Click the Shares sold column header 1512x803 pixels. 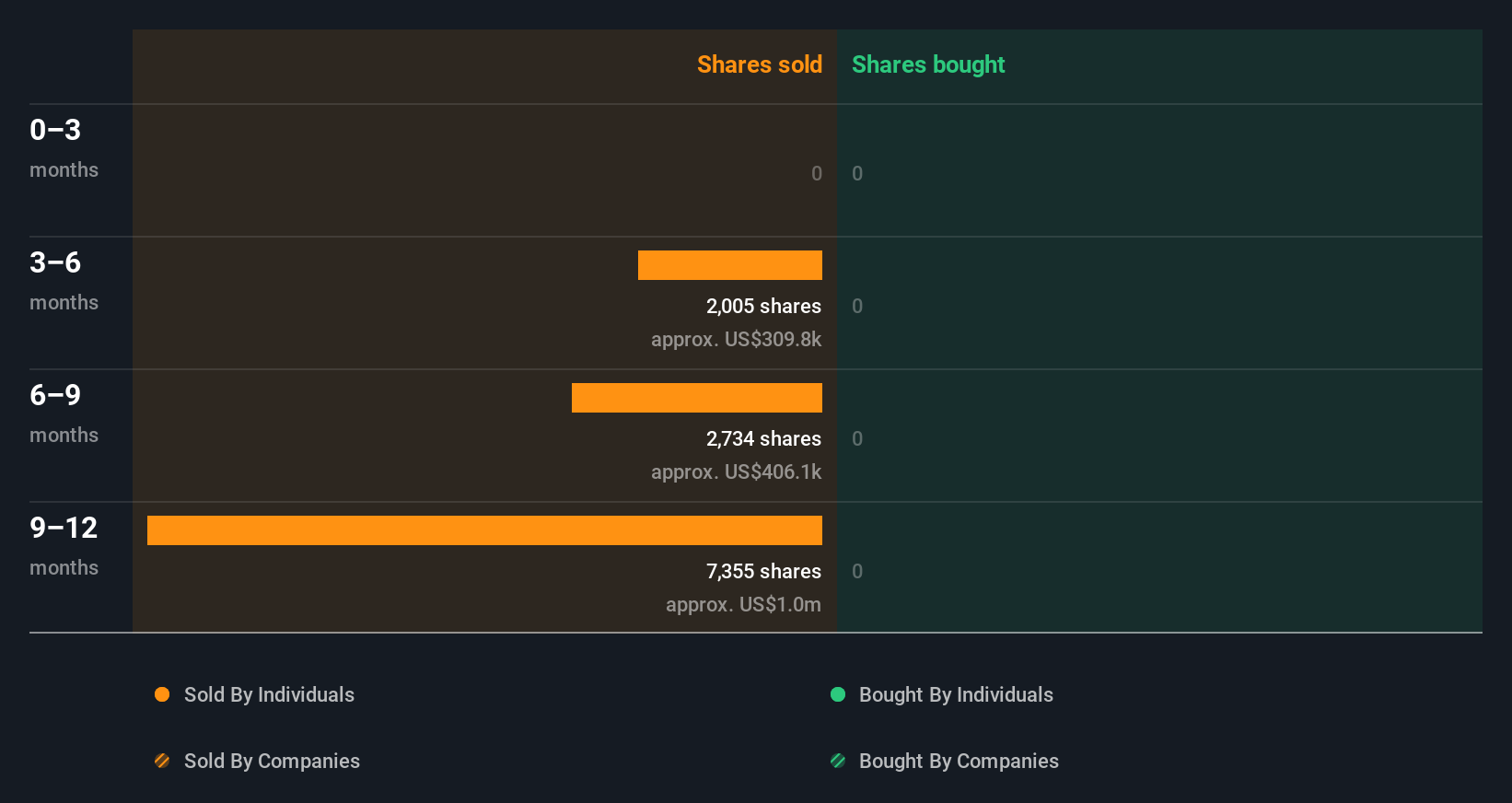(x=760, y=64)
